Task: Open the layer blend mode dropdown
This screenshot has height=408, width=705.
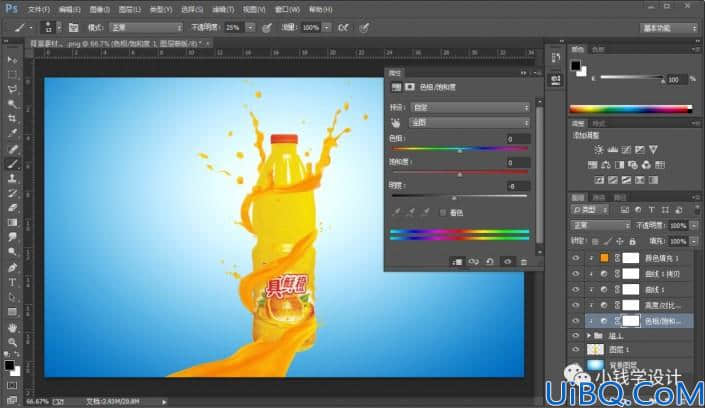Action: coord(600,225)
